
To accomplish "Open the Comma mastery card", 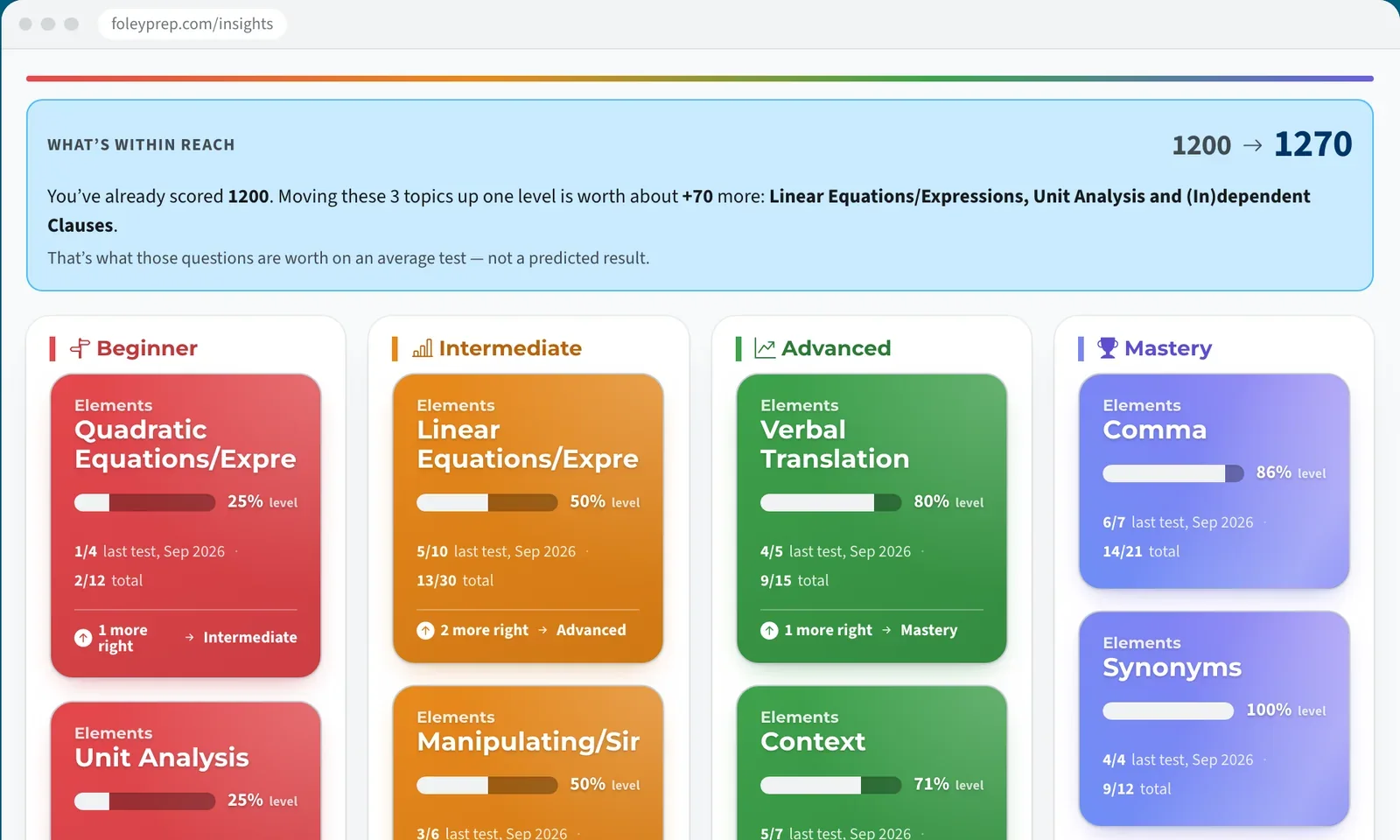I will [x=1214, y=481].
